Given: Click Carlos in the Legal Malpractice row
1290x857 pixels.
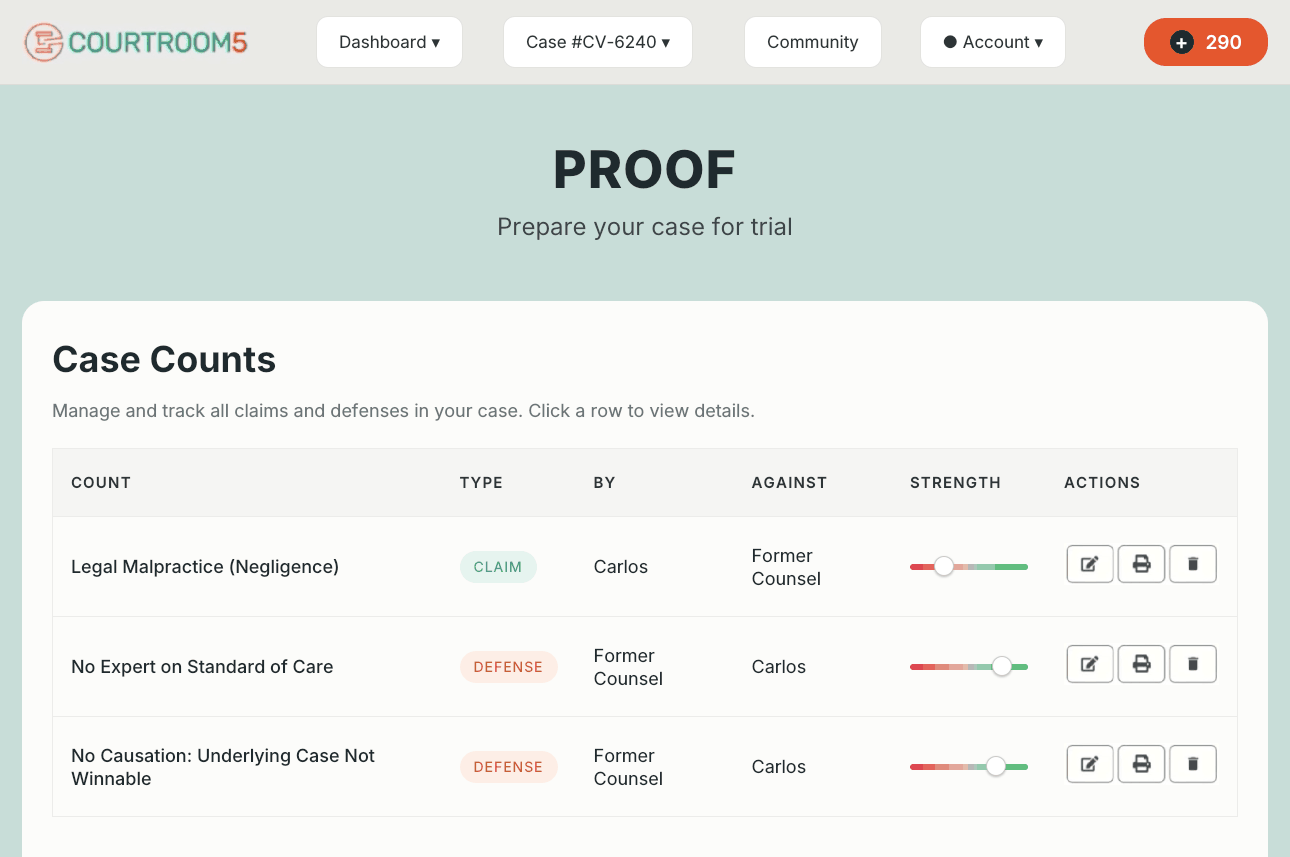Looking at the screenshot, I should click(621, 567).
